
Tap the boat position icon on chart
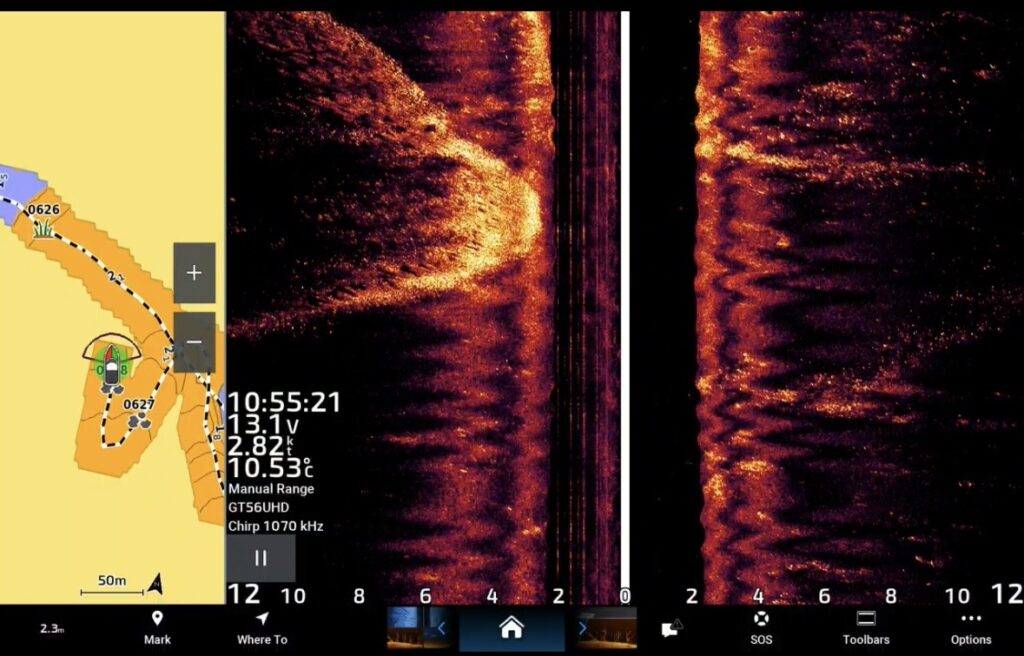point(112,365)
